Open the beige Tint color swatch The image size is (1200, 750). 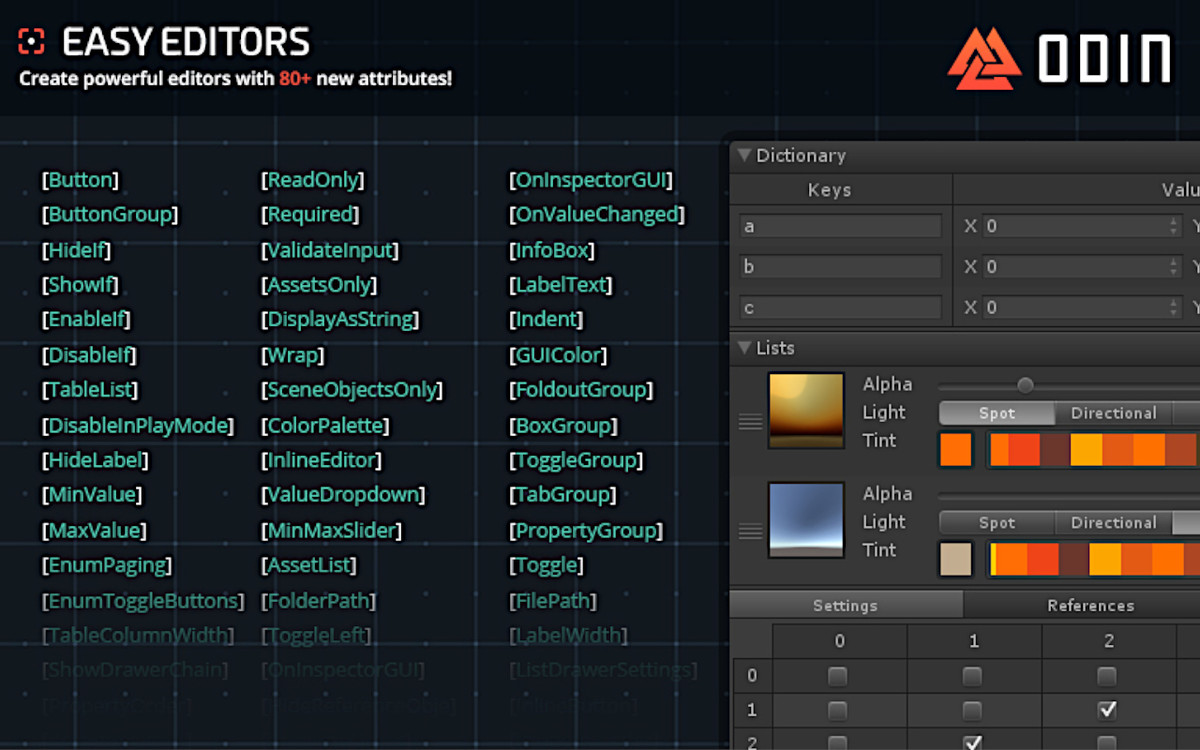coord(956,560)
